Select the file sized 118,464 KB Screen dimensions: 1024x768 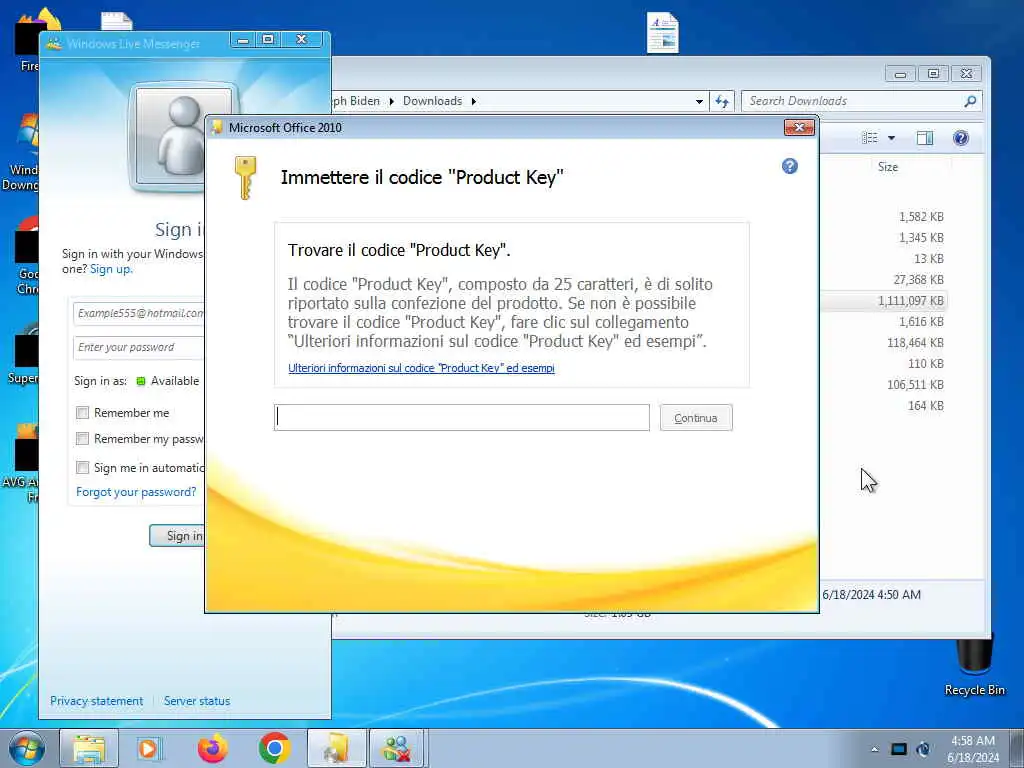tap(915, 343)
